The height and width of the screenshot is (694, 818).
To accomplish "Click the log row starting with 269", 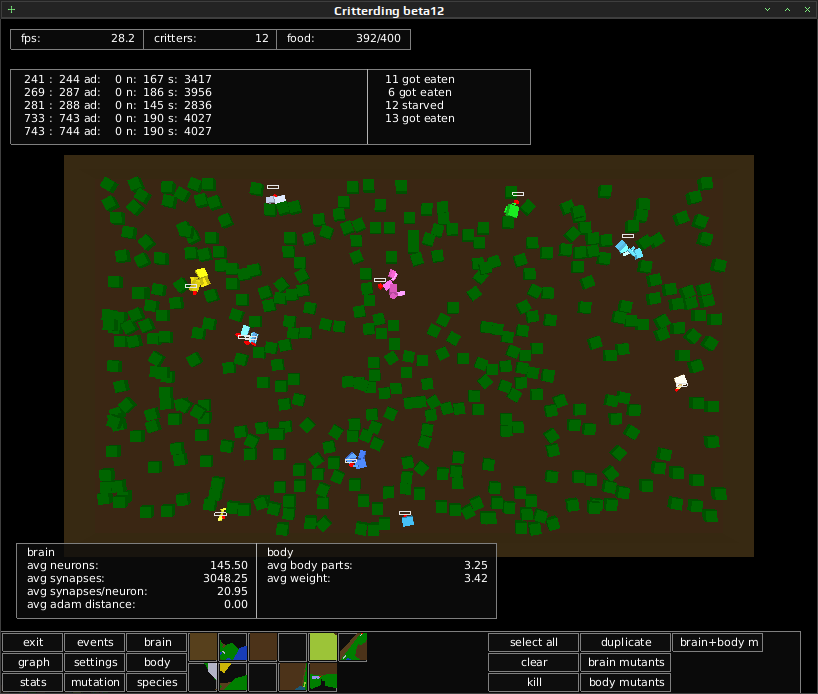I will coord(118,92).
